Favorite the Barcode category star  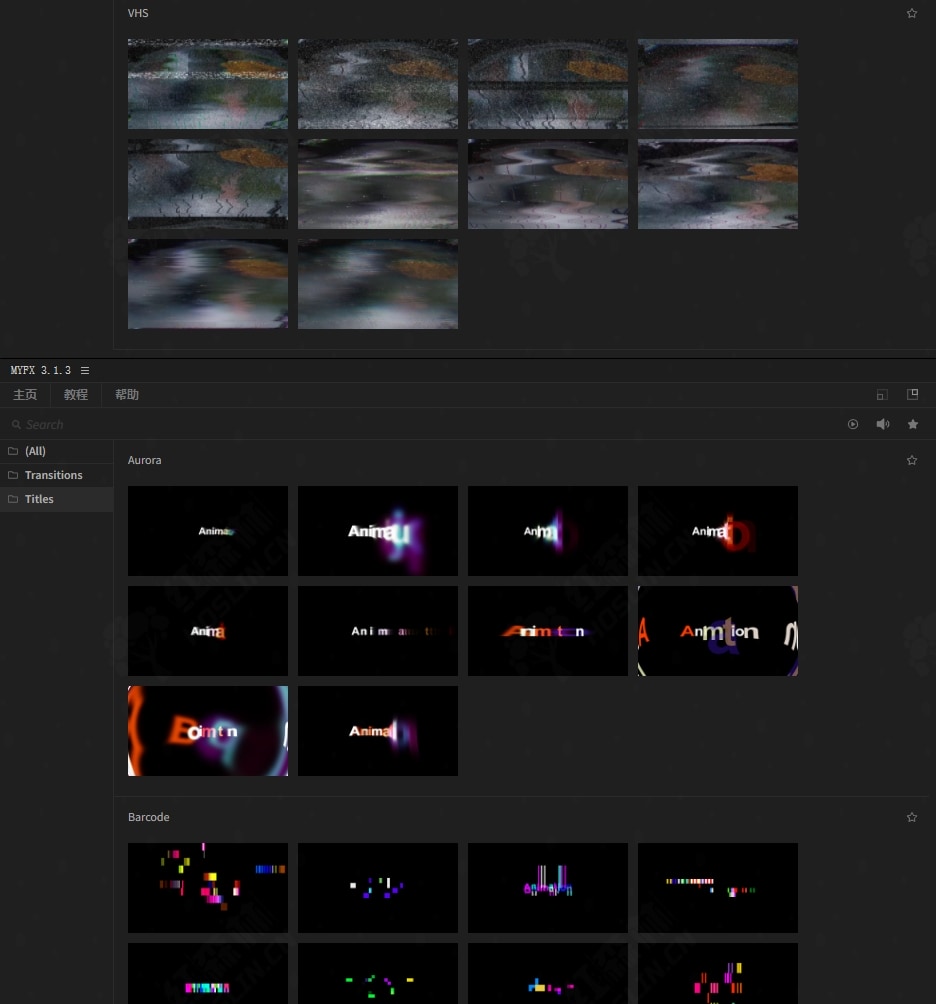click(912, 817)
